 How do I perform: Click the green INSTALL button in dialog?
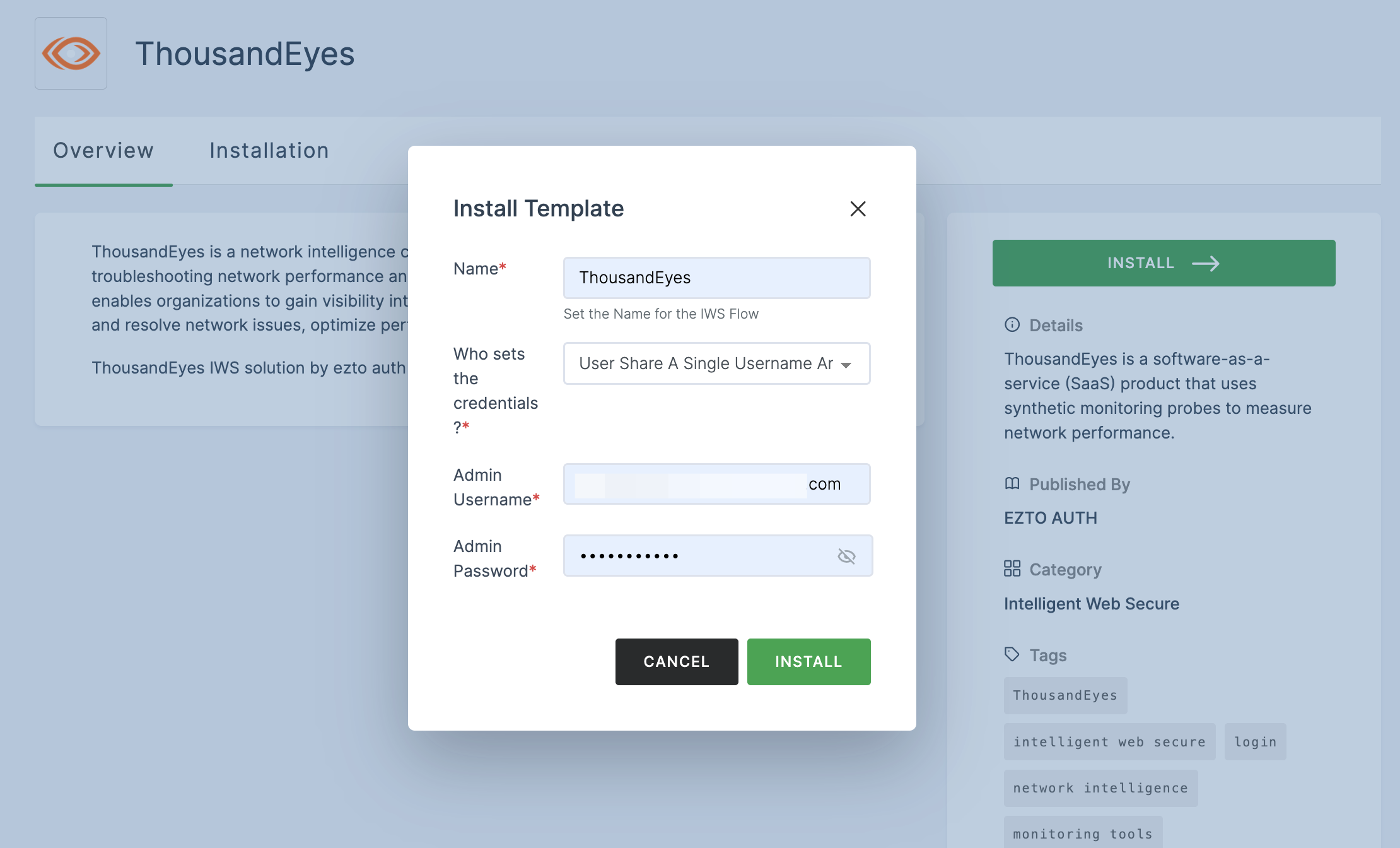(809, 662)
